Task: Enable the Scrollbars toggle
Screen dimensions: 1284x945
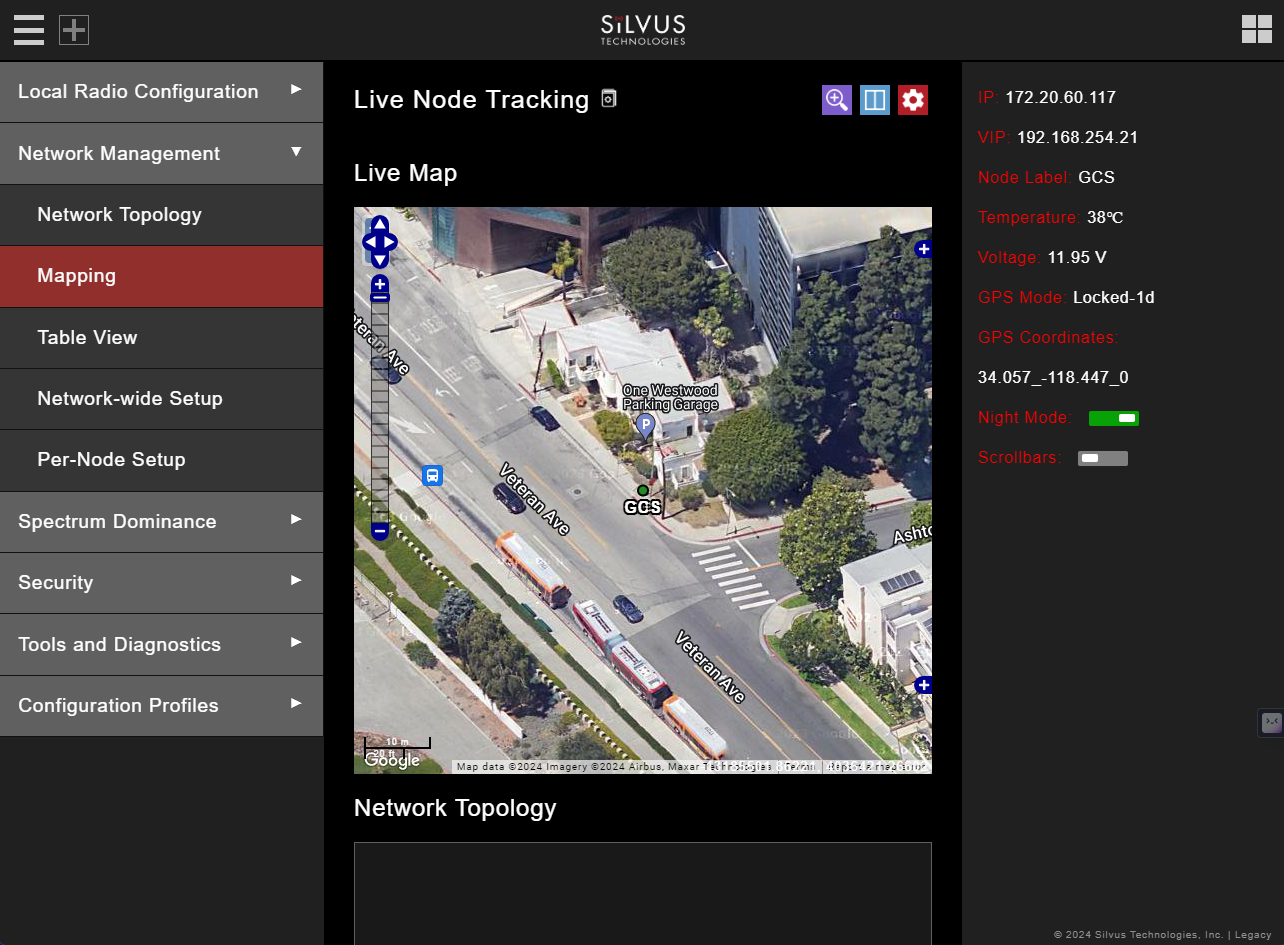Action: [1102, 457]
